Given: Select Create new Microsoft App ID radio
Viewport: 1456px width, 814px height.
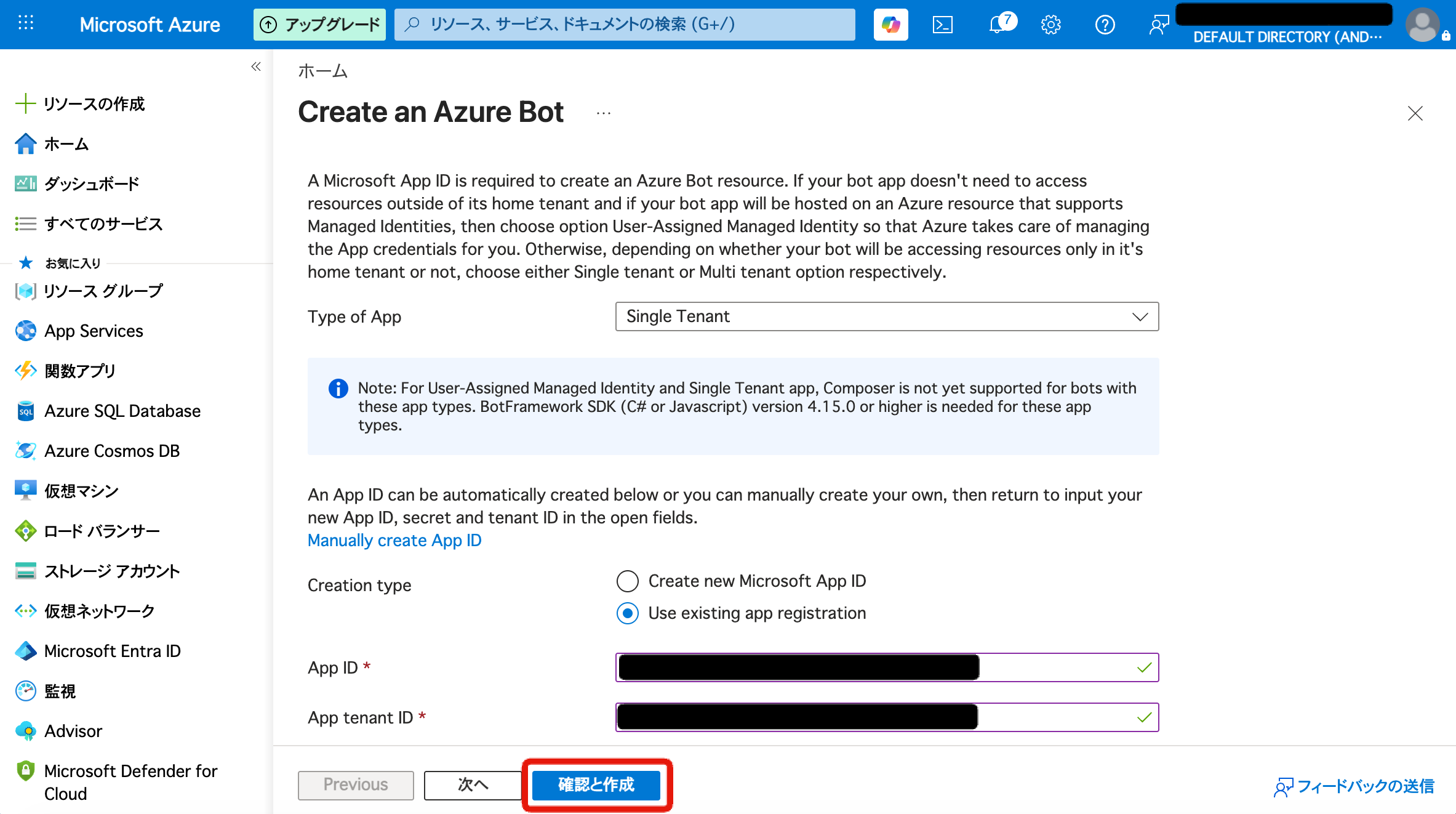Looking at the screenshot, I should pyautogui.click(x=627, y=581).
